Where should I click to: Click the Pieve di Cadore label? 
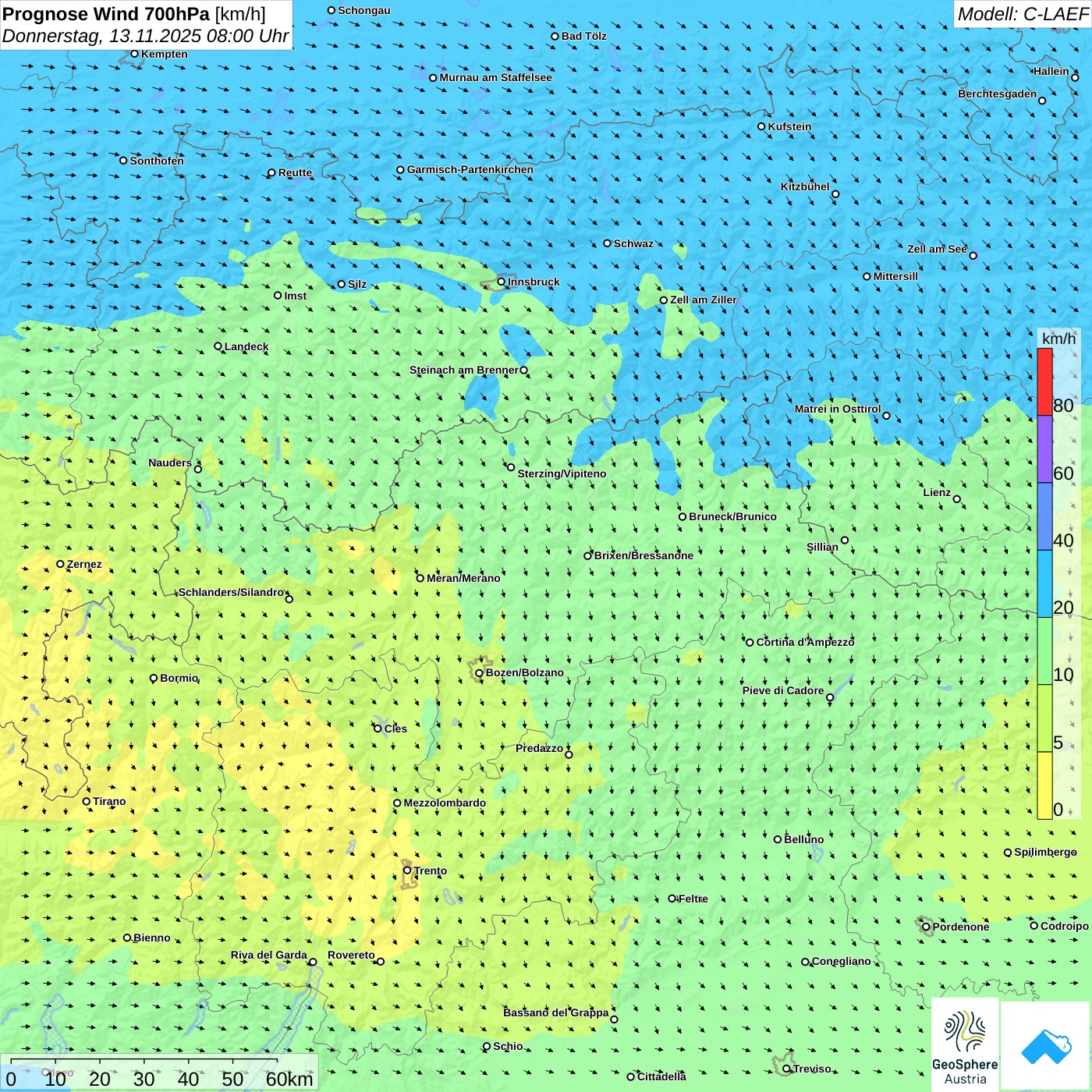[783, 690]
